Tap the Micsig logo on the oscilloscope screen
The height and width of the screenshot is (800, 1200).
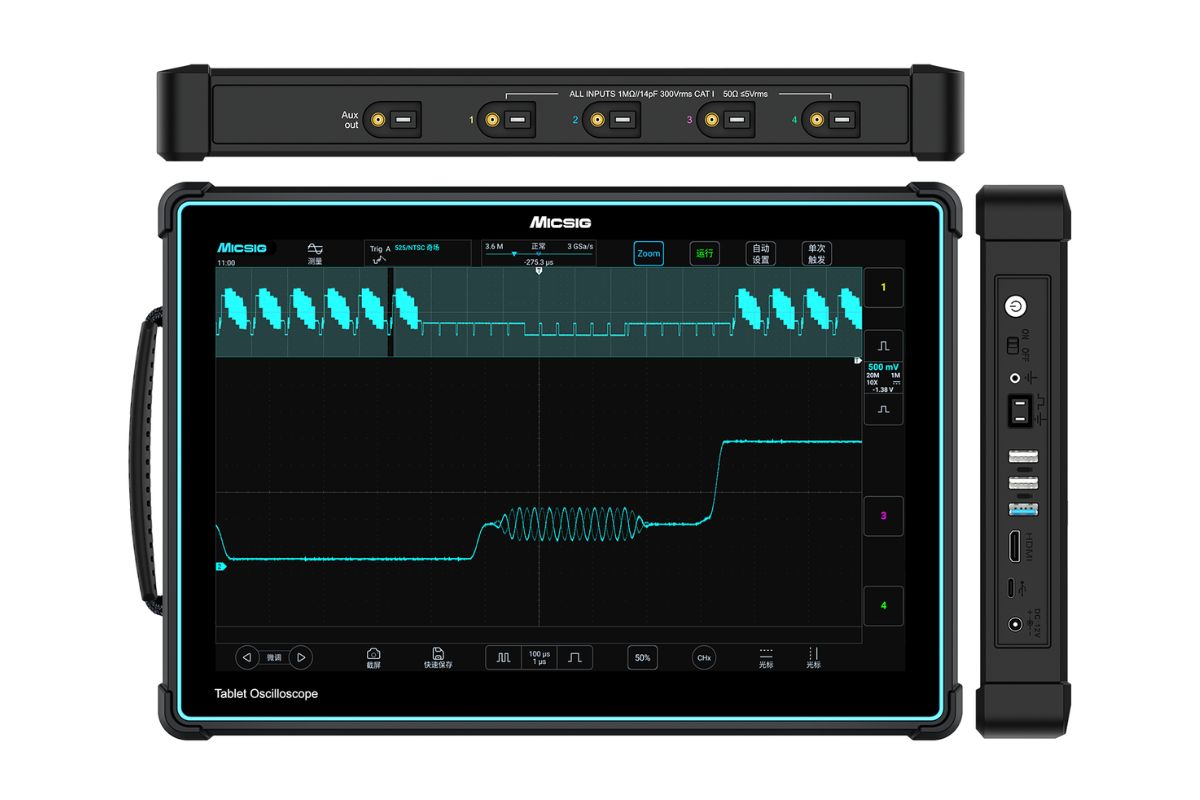[x=242, y=248]
